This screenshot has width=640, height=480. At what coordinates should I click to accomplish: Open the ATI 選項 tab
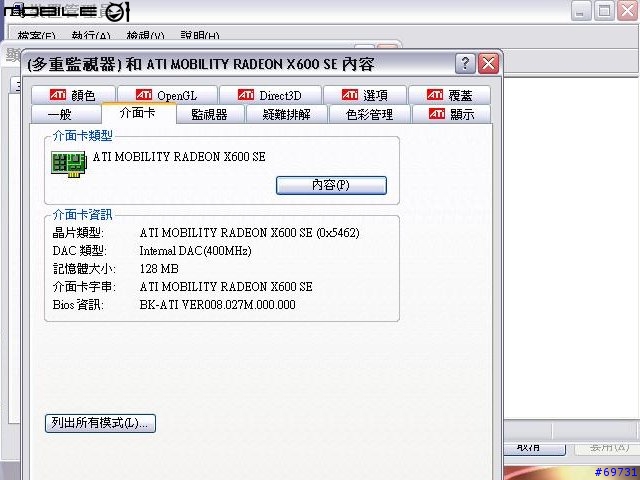click(x=364, y=95)
